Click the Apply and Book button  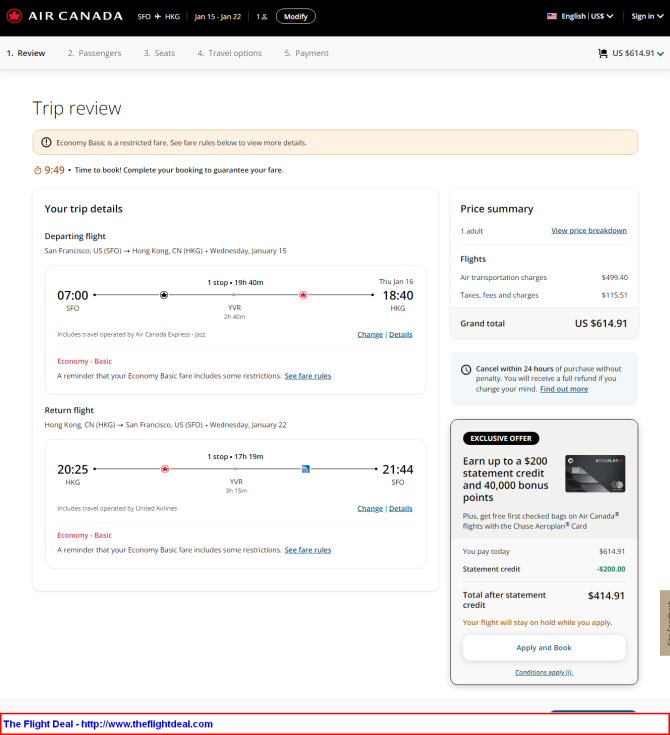coord(544,647)
